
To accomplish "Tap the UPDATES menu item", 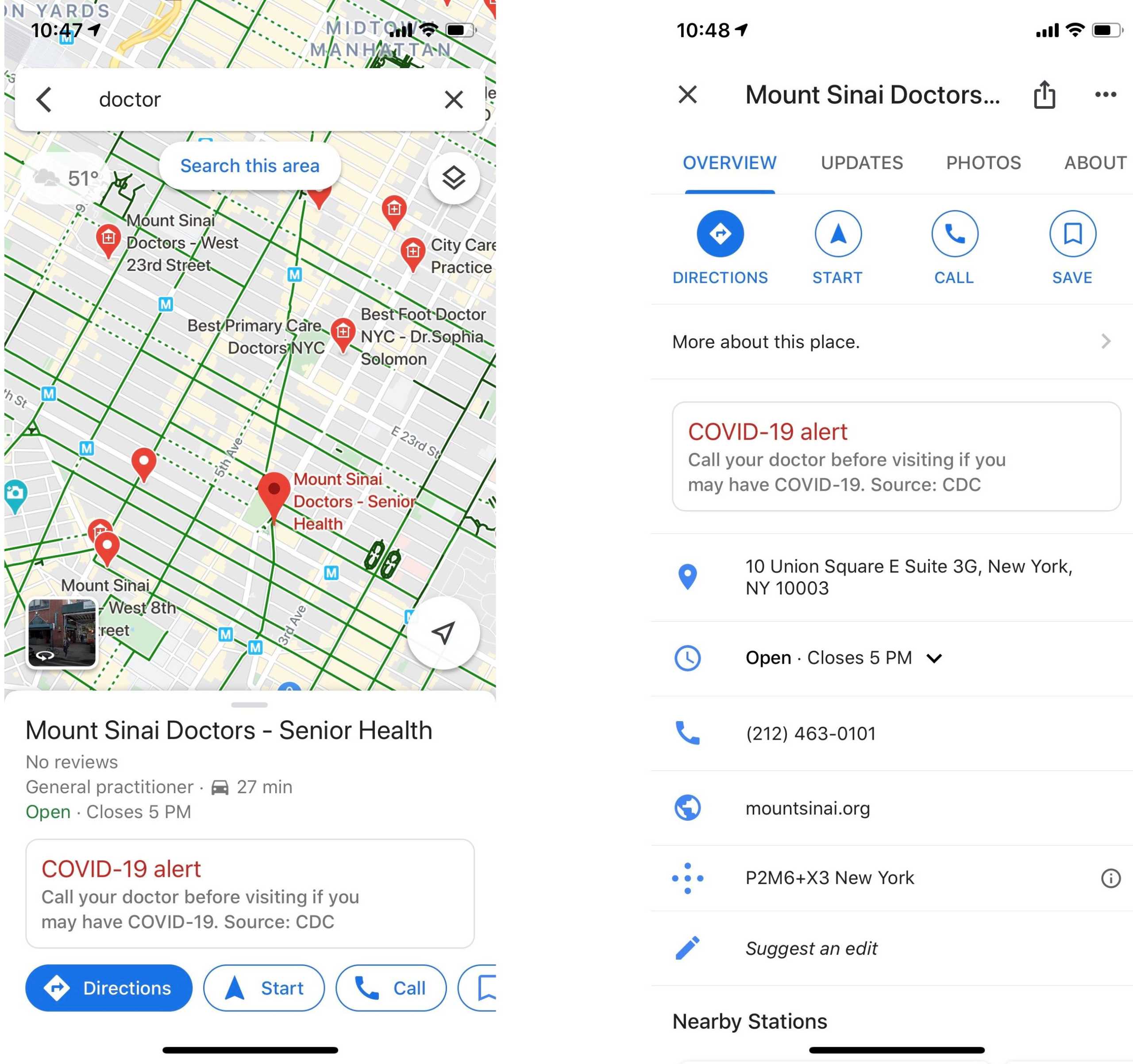I will pyautogui.click(x=862, y=162).
